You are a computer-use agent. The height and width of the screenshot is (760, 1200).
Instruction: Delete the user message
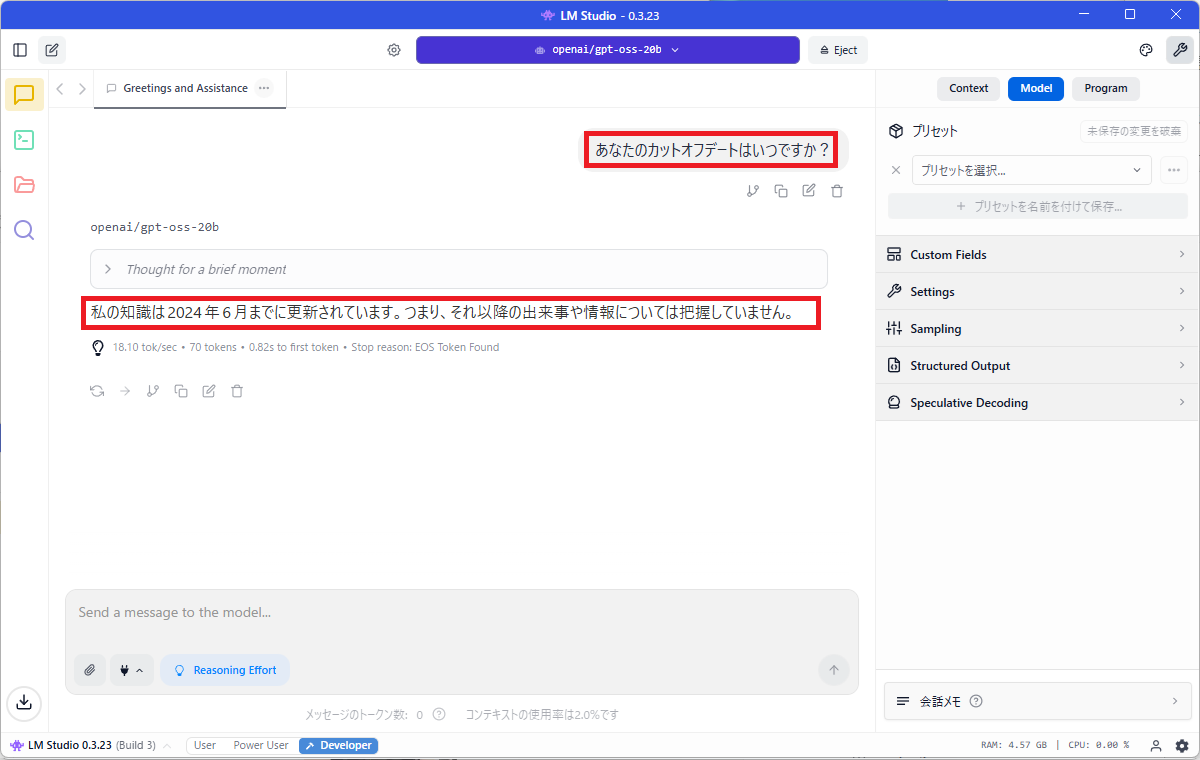coord(837,191)
